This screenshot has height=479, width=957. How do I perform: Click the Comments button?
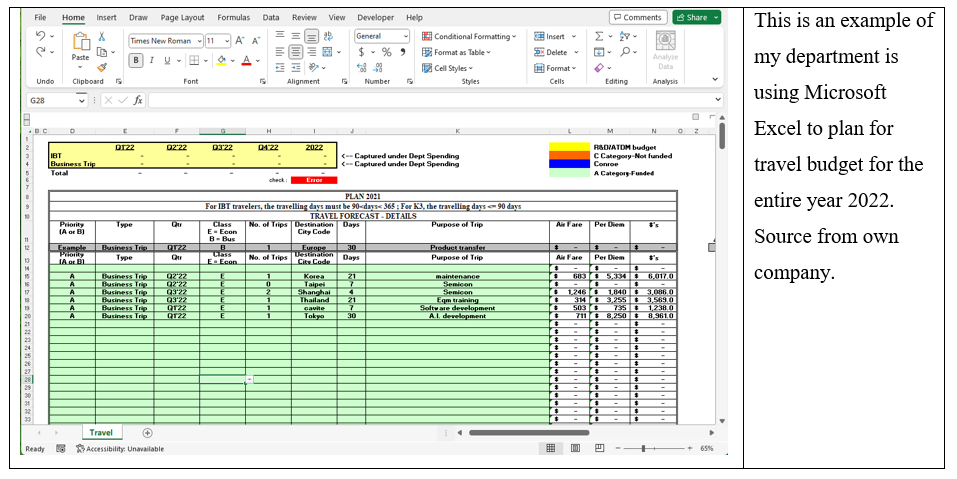pyautogui.click(x=638, y=17)
